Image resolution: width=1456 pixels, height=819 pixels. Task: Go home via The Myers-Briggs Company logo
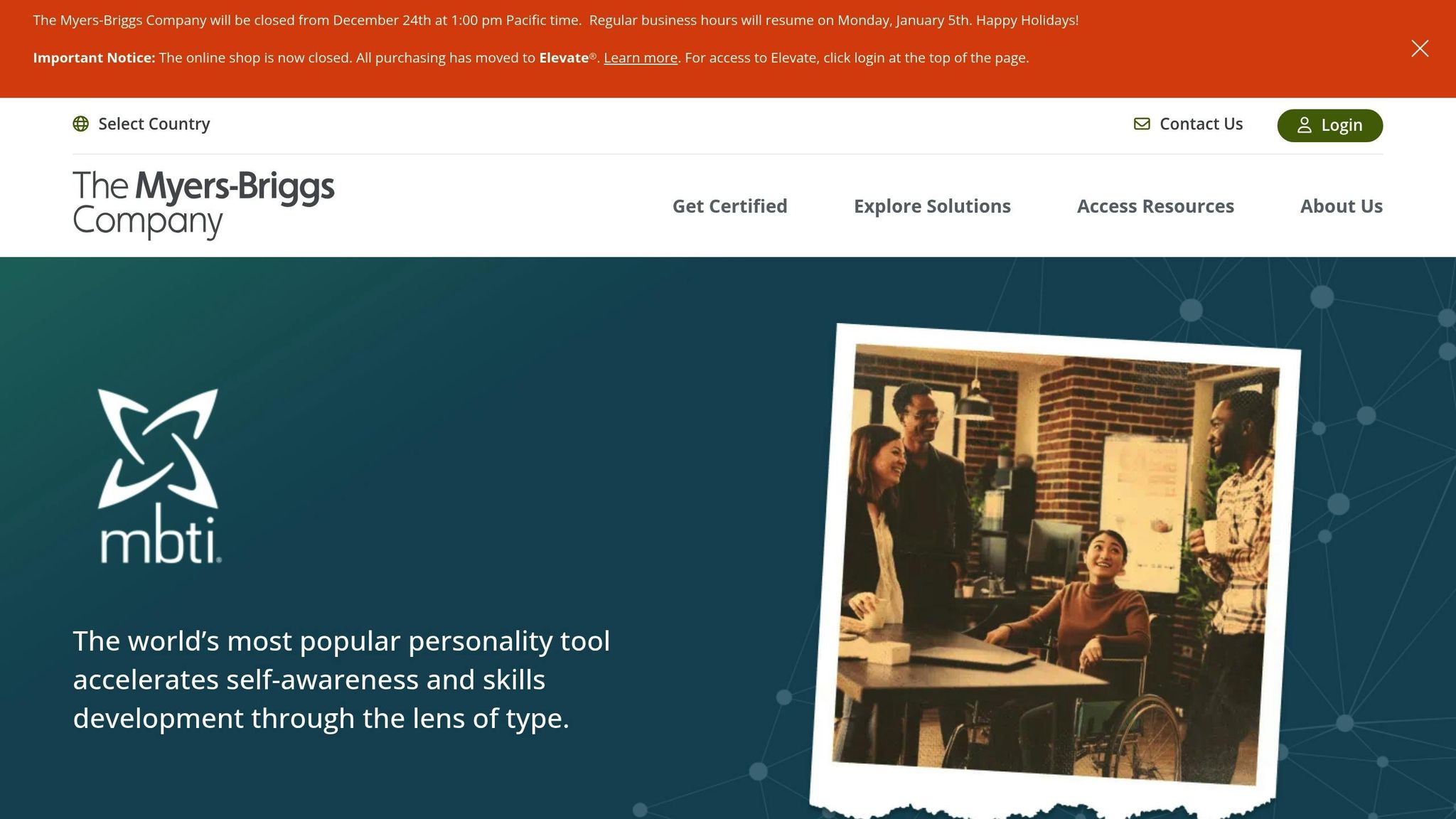[203, 204]
